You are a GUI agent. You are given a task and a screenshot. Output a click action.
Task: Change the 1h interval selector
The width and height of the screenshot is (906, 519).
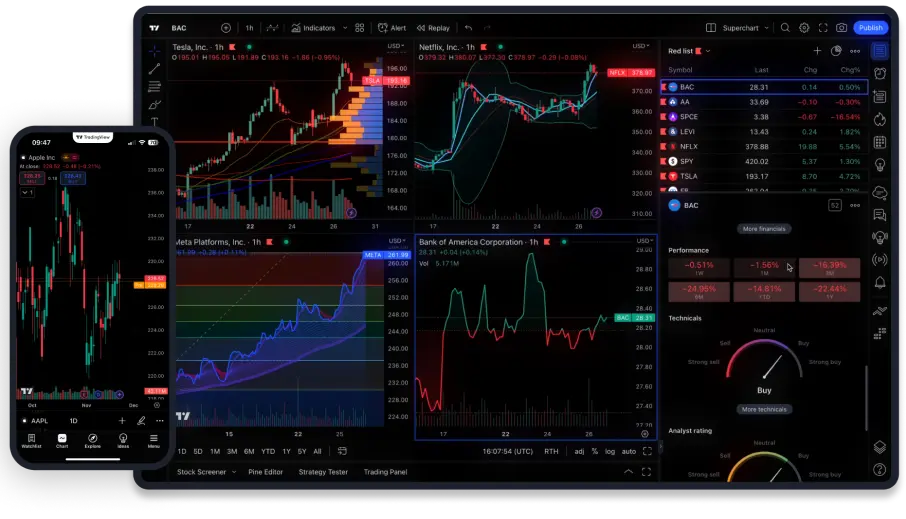tap(249, 28)
